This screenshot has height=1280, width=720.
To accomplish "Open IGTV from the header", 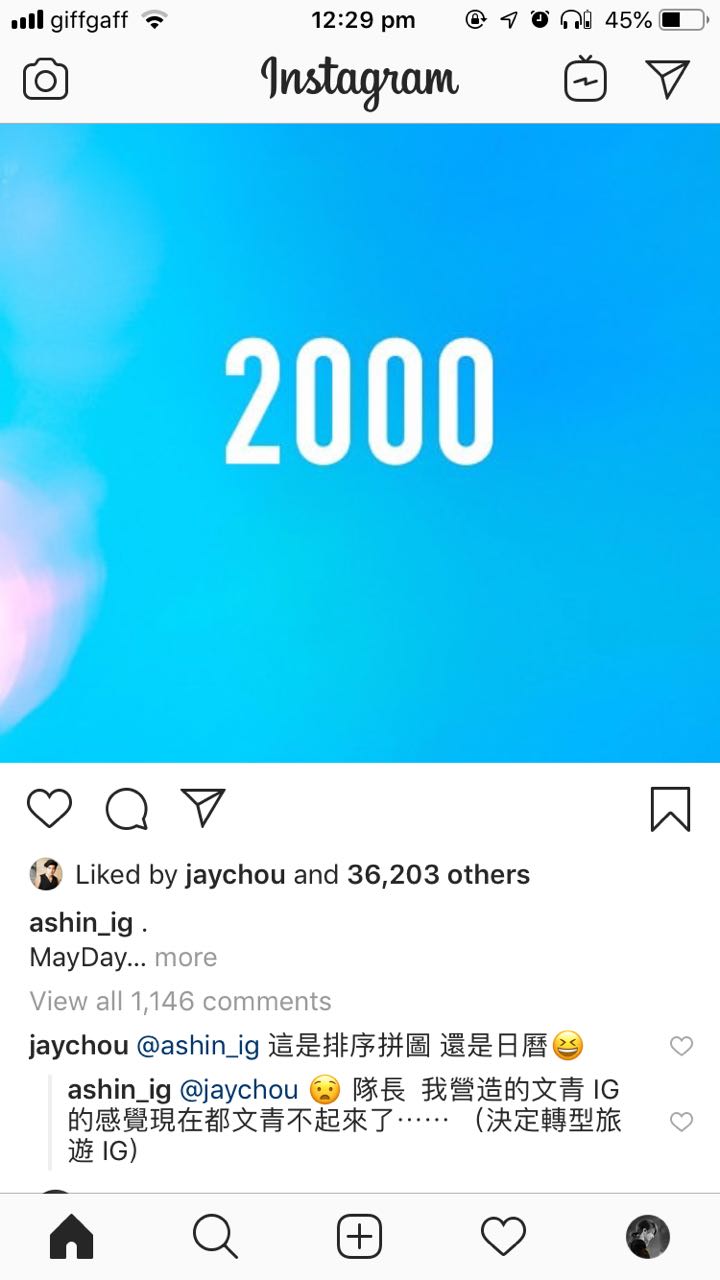I will [x=585, y=80].
